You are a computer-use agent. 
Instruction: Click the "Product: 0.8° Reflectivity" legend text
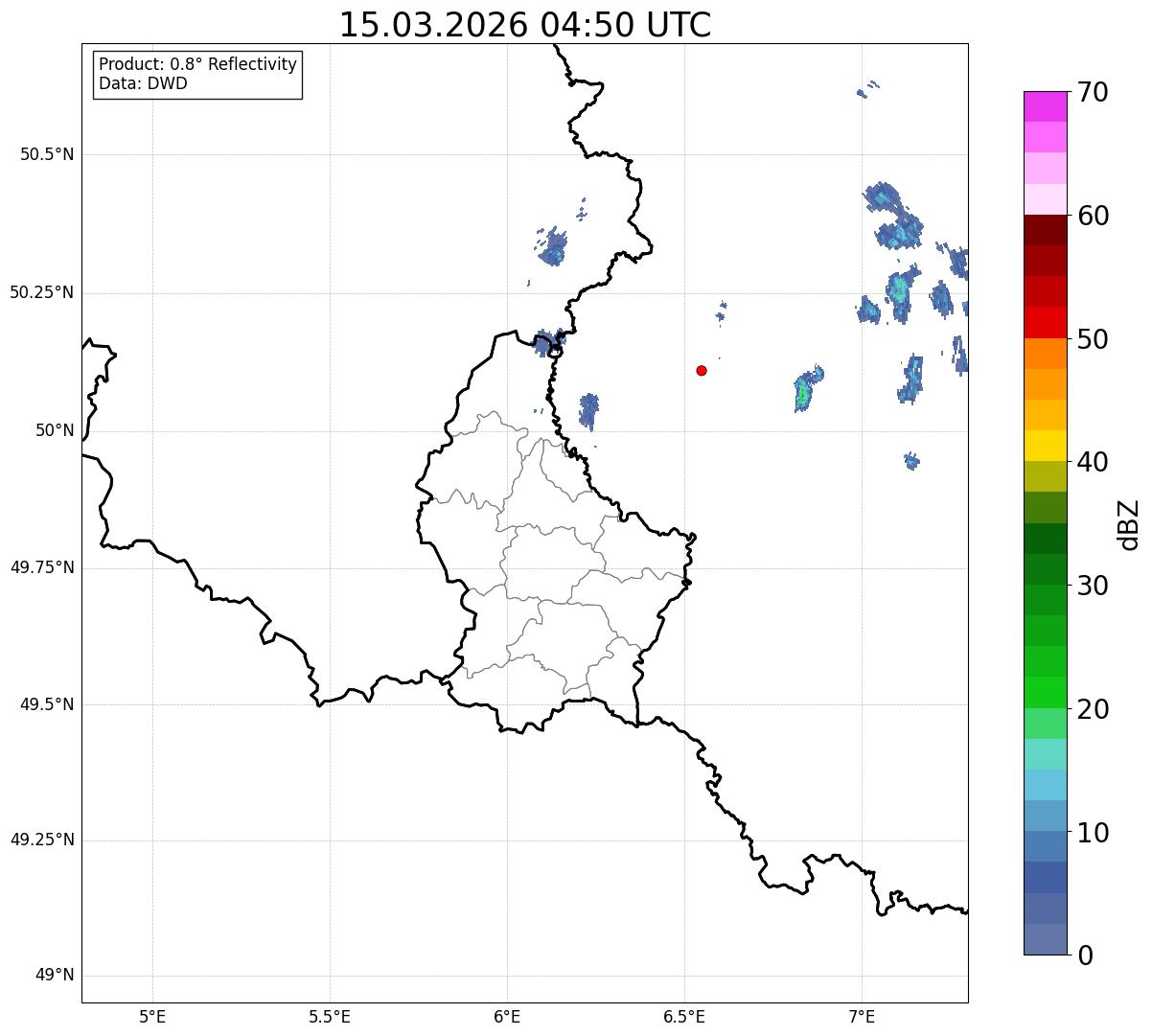[x=198, y=64]
